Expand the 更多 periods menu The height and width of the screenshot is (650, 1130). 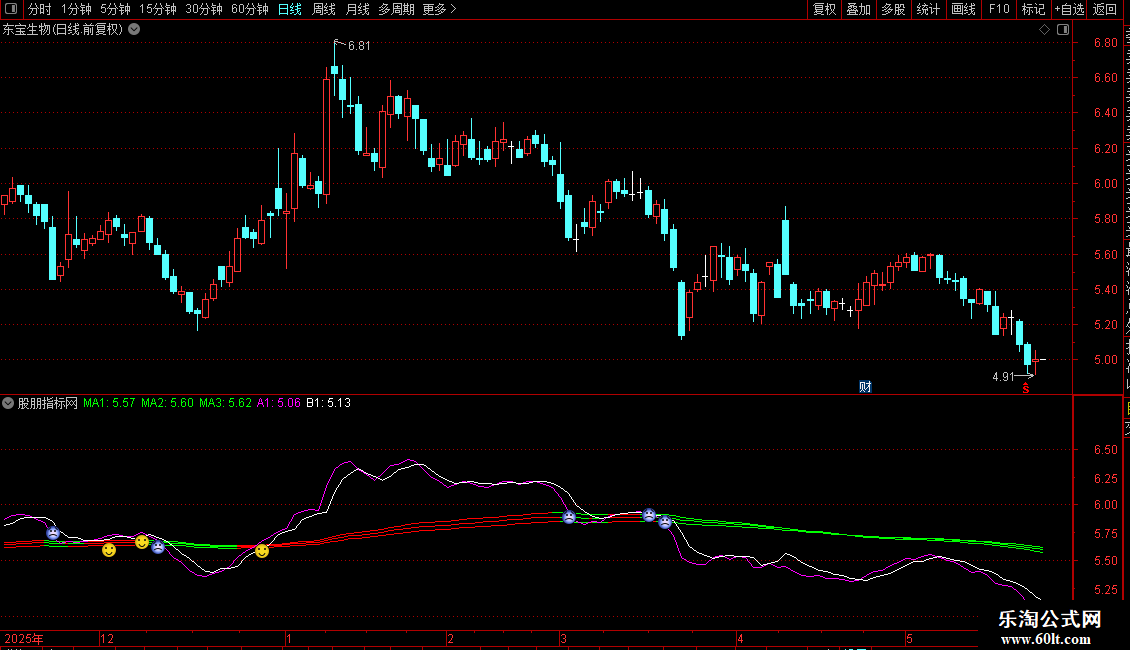(x=439, y=9)
